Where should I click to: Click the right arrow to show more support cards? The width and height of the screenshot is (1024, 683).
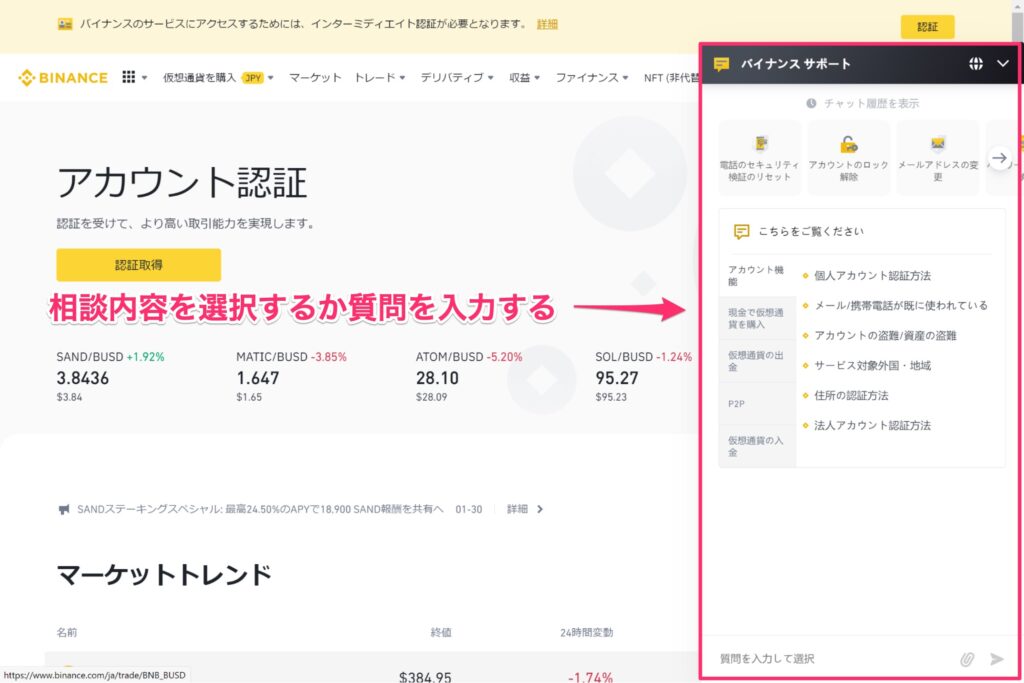tap(999, 157)
